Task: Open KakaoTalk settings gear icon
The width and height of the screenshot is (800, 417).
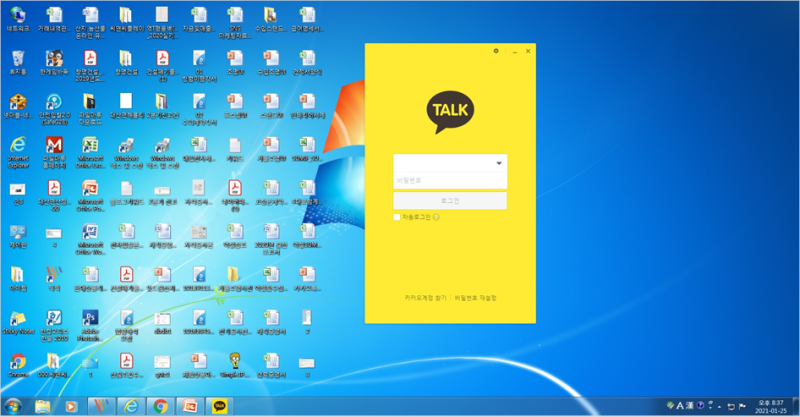Action: pos(496,51)
